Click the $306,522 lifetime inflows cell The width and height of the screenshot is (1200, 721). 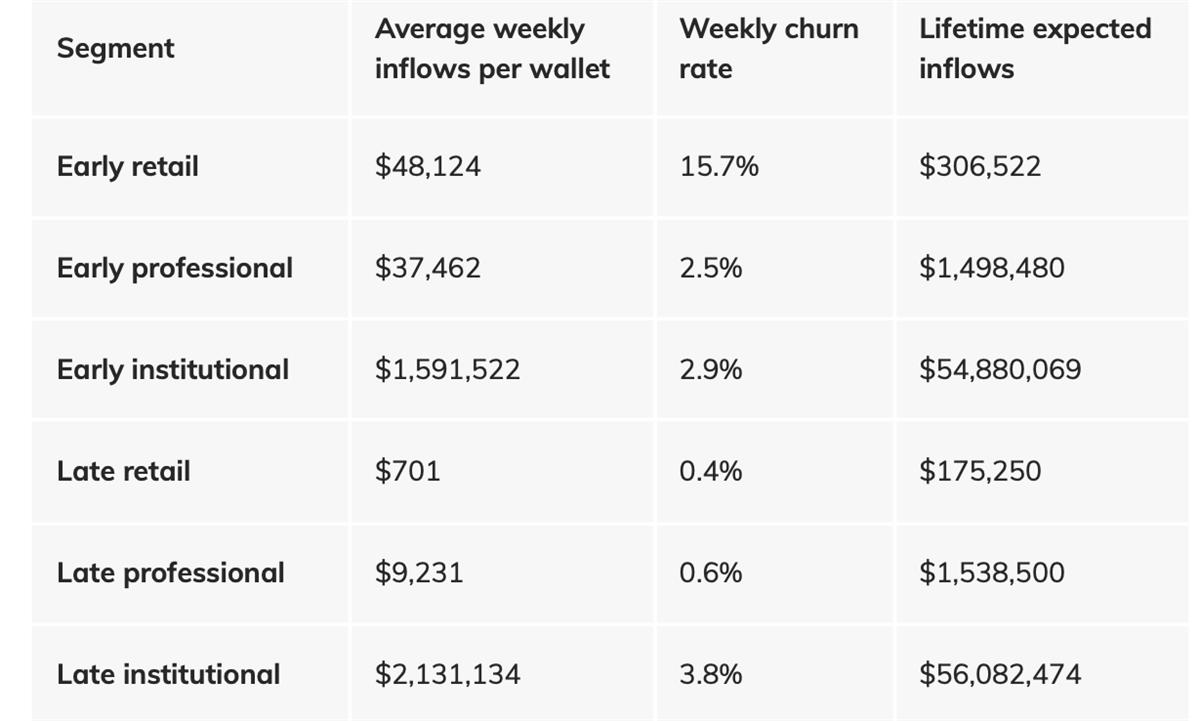click(x=979, y=166)
